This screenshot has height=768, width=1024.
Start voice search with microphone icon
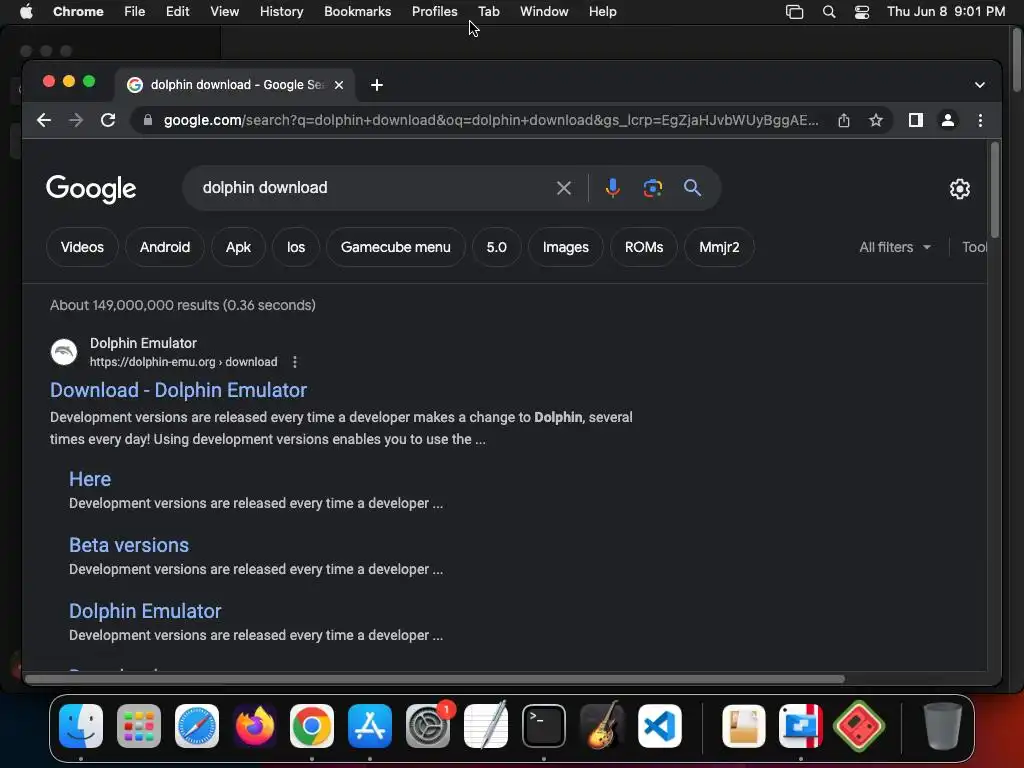613,188
